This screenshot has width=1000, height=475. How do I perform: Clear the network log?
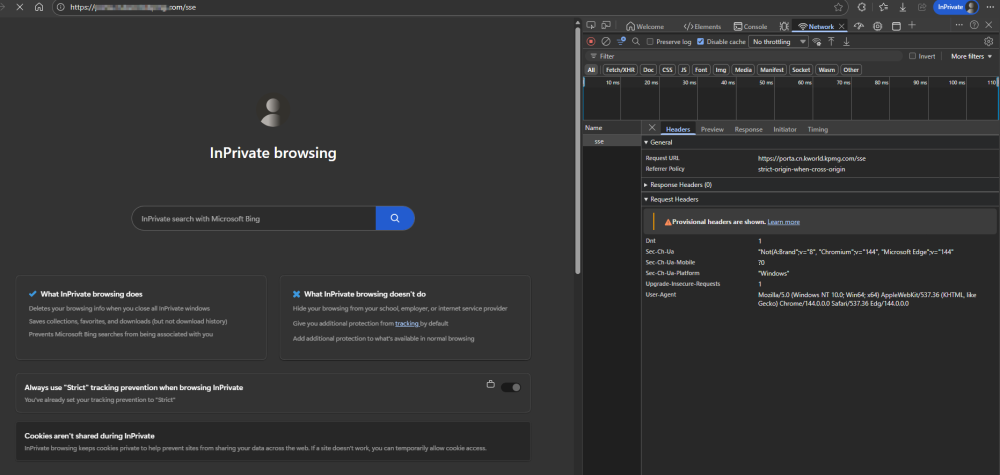(x=606, y=42)
